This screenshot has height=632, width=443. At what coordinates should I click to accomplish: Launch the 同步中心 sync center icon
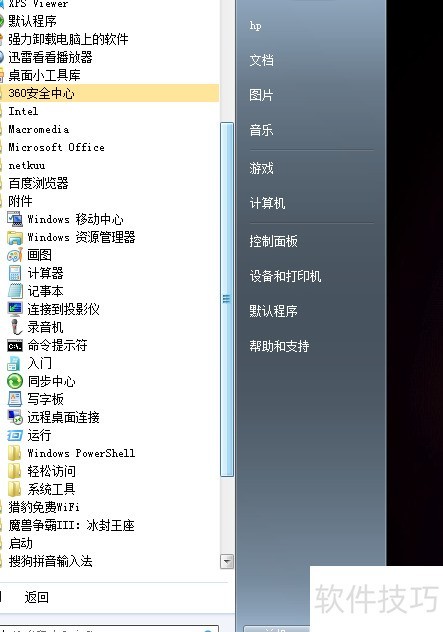(x=15, y=381)
